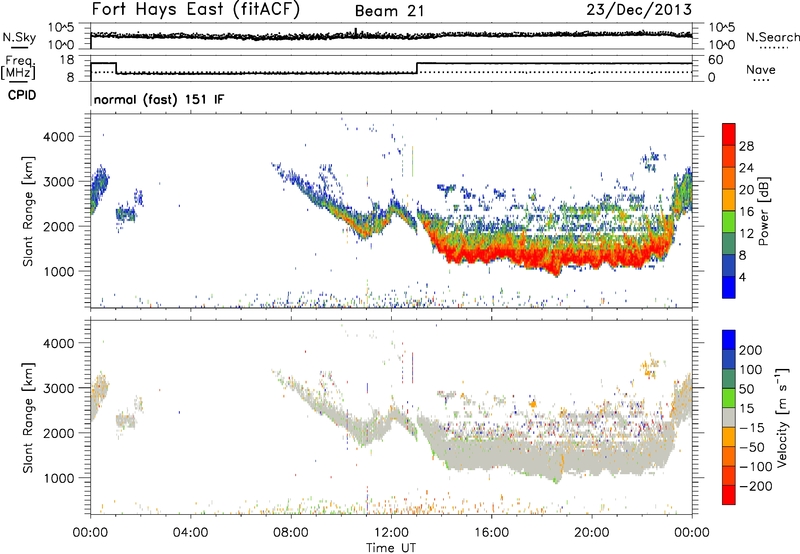Click the 'Time UT' axis label
This screenshot has height=554, width=800.
pyautogui.click(x=391, y=547)
